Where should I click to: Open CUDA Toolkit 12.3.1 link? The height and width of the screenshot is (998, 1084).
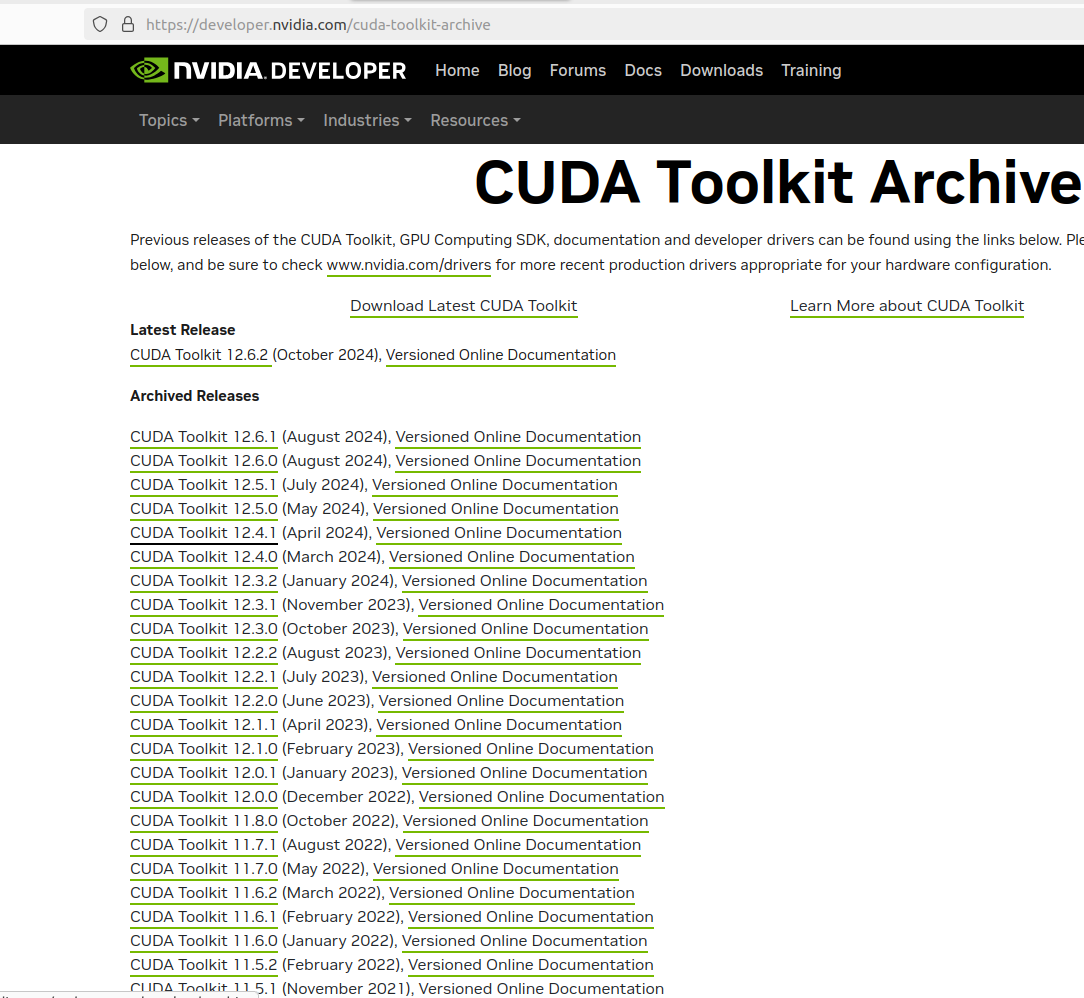203,605
